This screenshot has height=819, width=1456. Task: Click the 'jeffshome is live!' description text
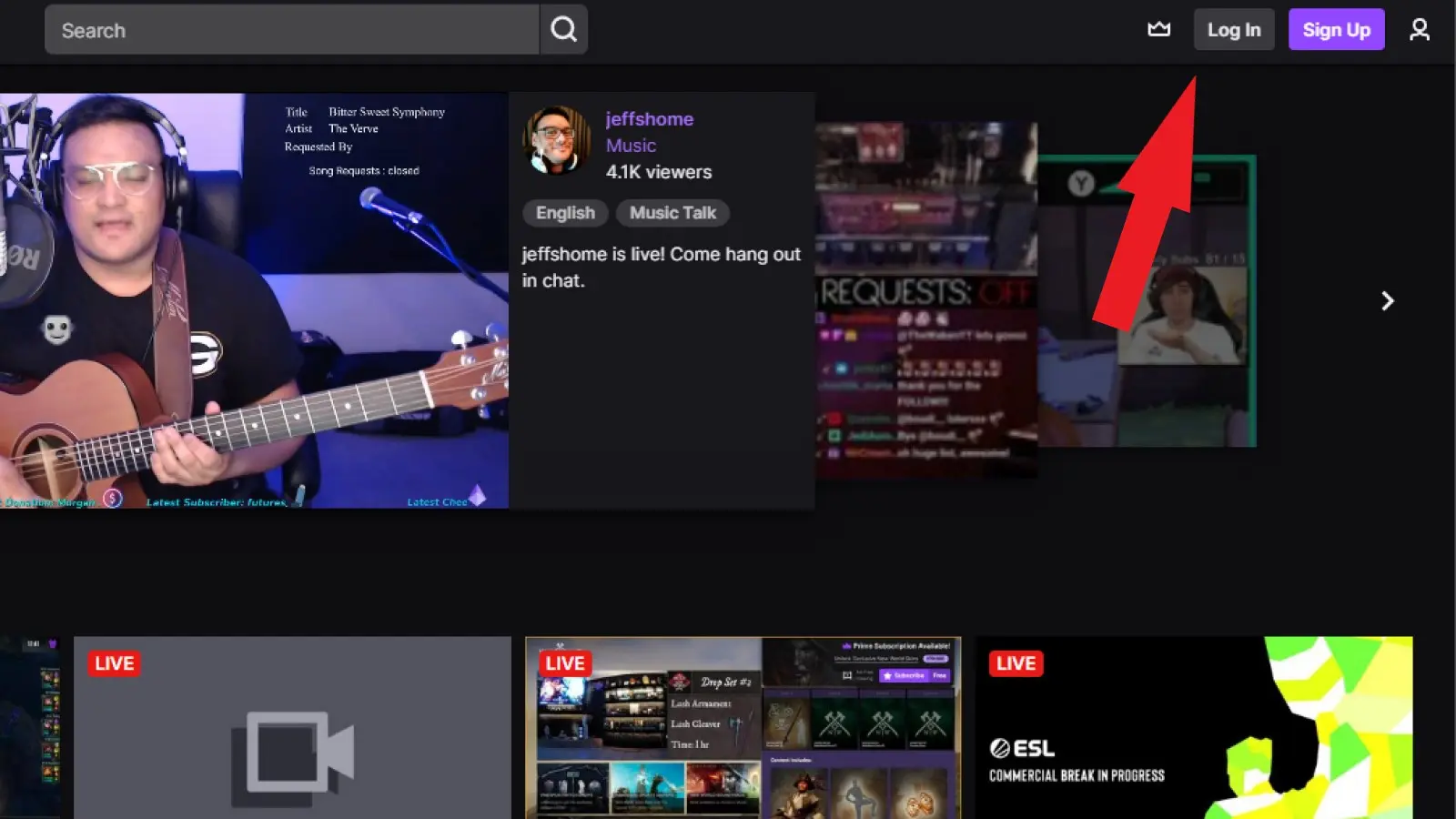(x=661, y=268)
